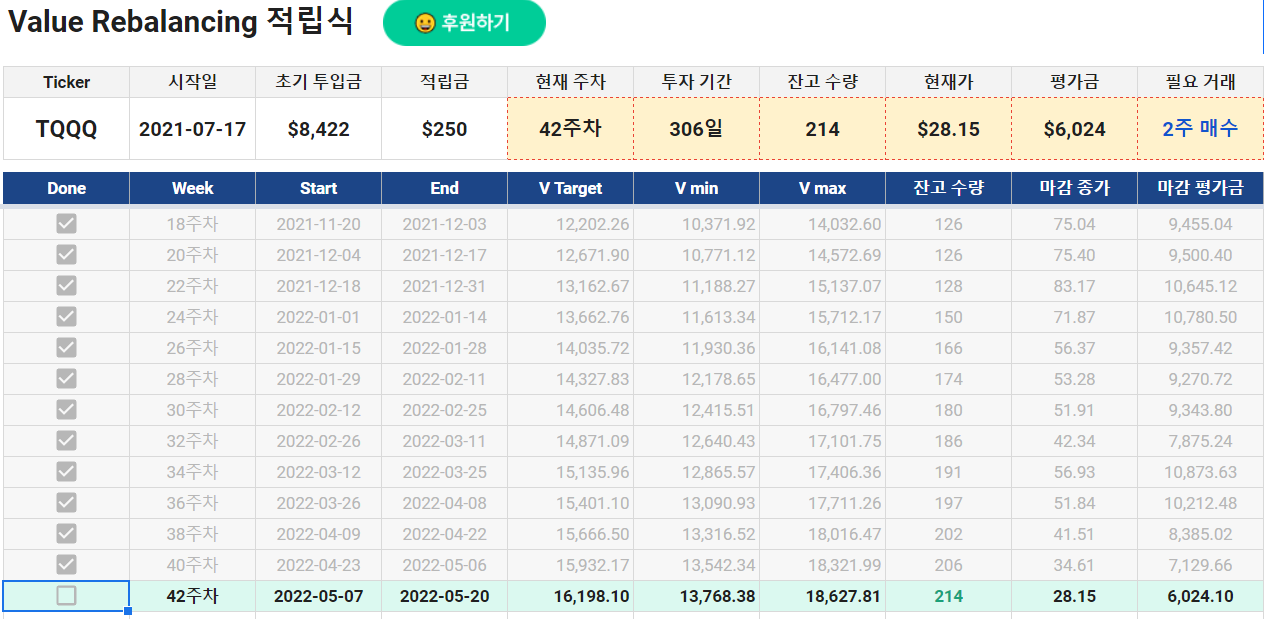Viewport: 1264px width, 619px height.
Task: Click the 2주 매수 required trade cell
Action: click(1200, 128)
